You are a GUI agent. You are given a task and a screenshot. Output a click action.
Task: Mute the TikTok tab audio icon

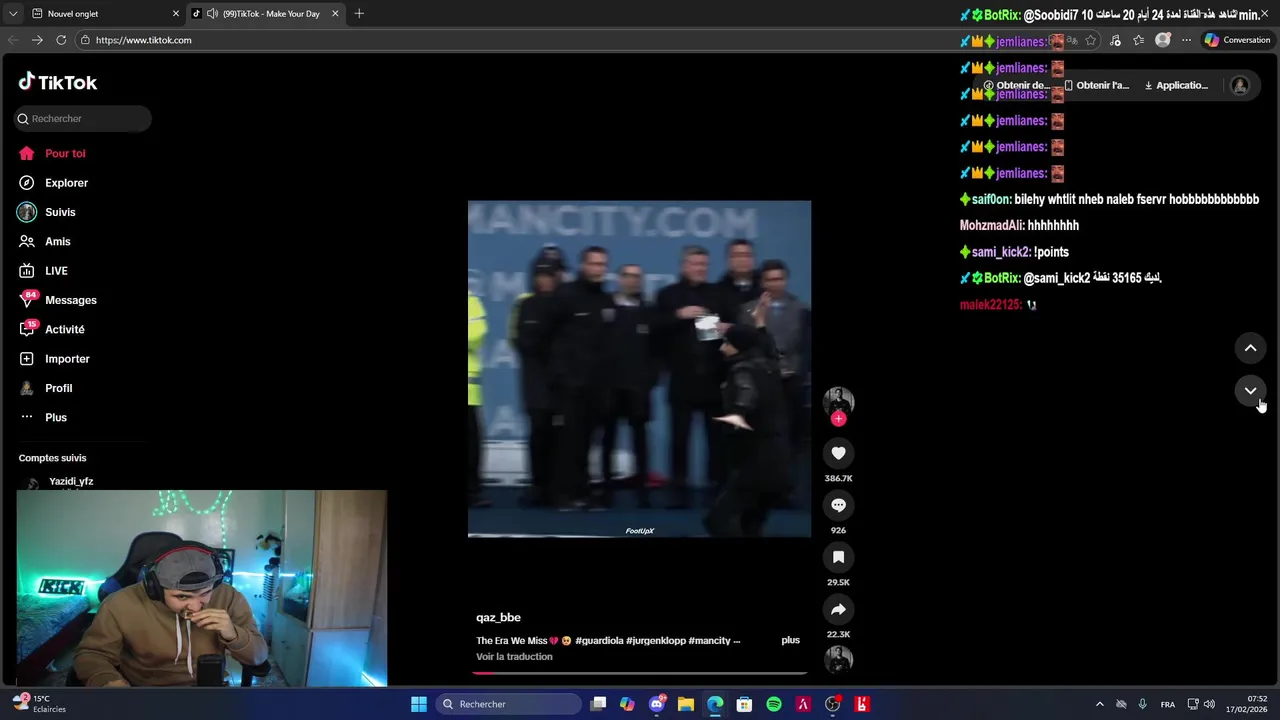point(212,14)
